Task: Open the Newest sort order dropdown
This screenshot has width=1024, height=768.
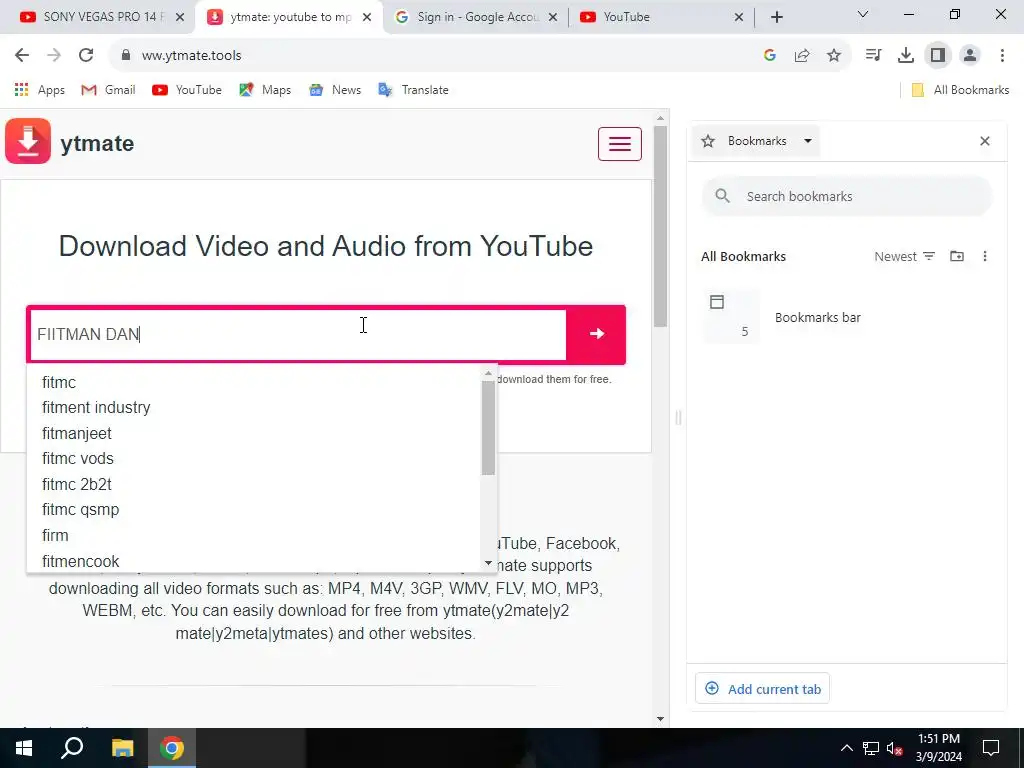Action: click(x=904, y=257)
